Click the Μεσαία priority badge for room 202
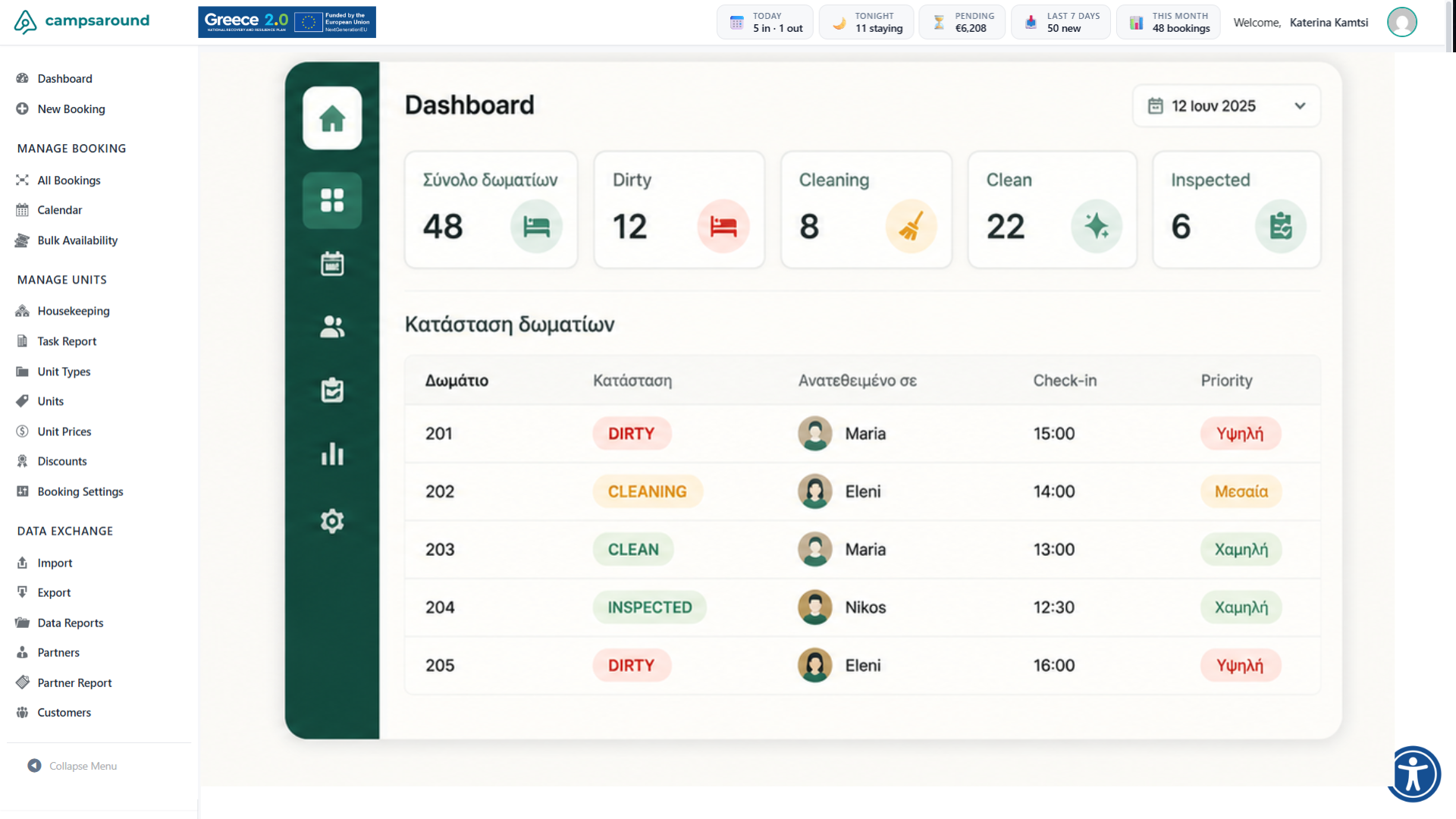Image resolution: width=1456 pixels, height=819 pixels. (x=1241, y=491)
